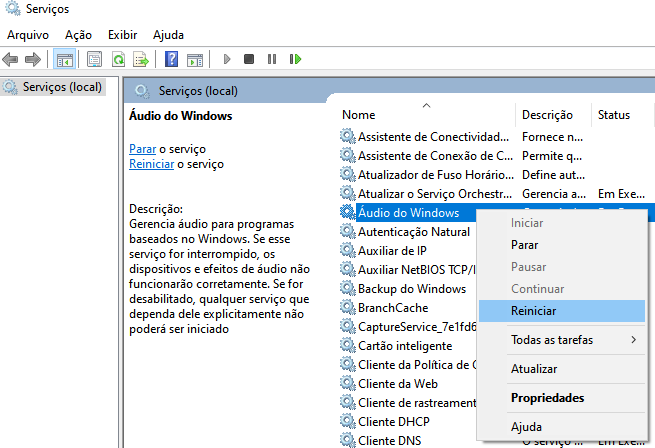Screen dimensions: 655x448
Task: Select the Cliente da Política de service
Action: (417, 365)
